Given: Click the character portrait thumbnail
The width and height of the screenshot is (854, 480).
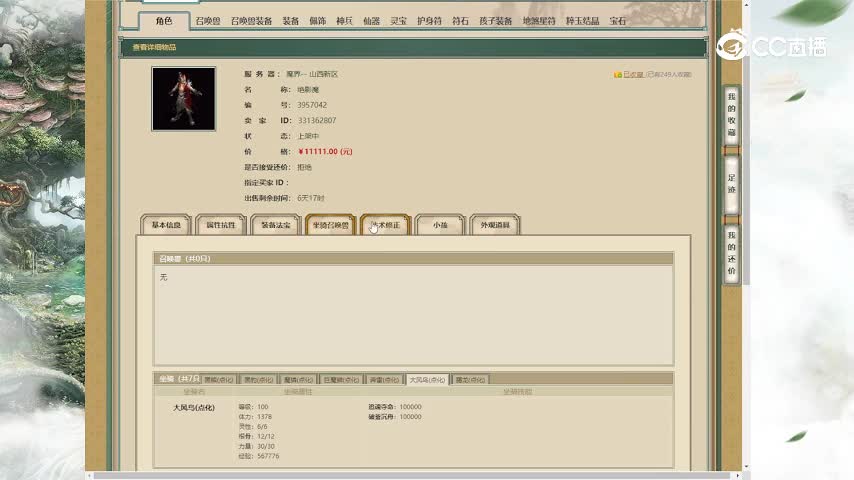Looking at the screenshot, I should pyautogui.click(x=184, y=99).
